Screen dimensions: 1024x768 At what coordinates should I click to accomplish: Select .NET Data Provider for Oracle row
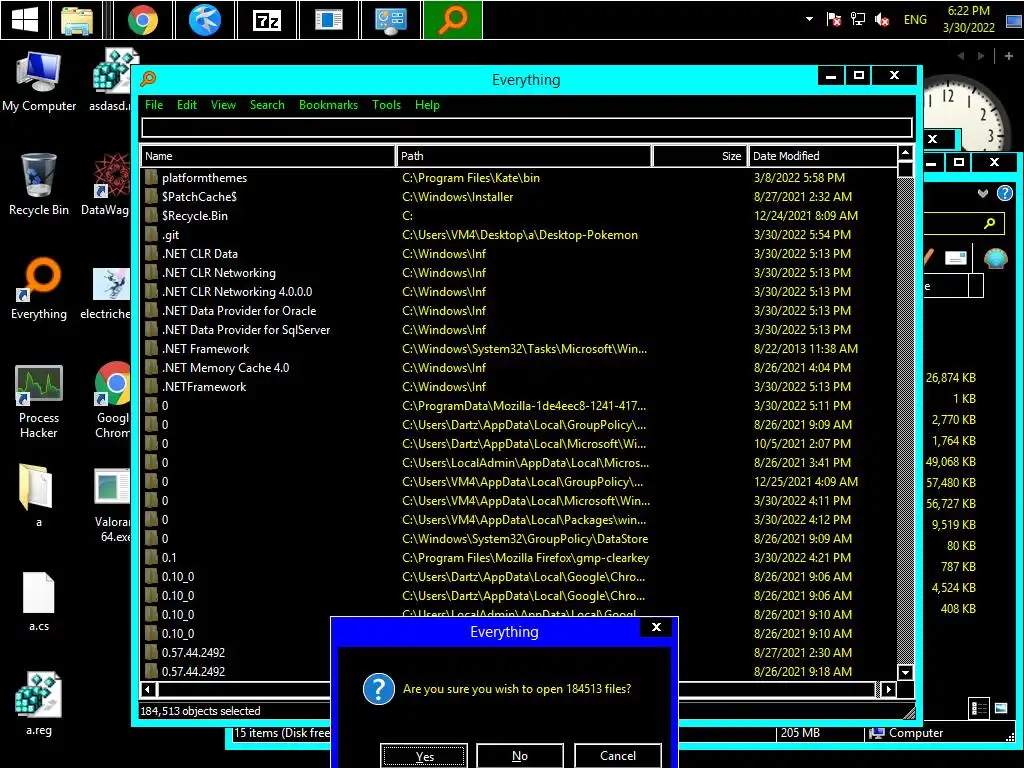coord(519,311)
